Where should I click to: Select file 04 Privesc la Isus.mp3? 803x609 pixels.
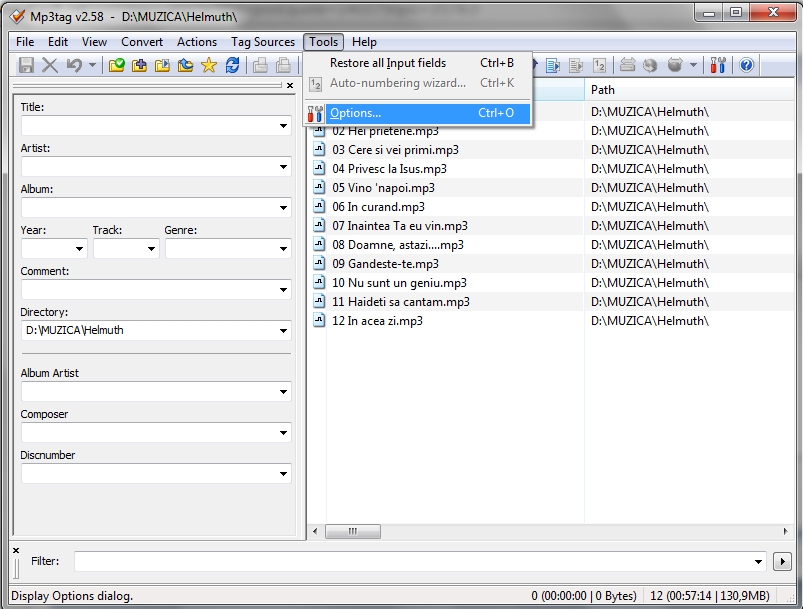click(x=389, y=169)
